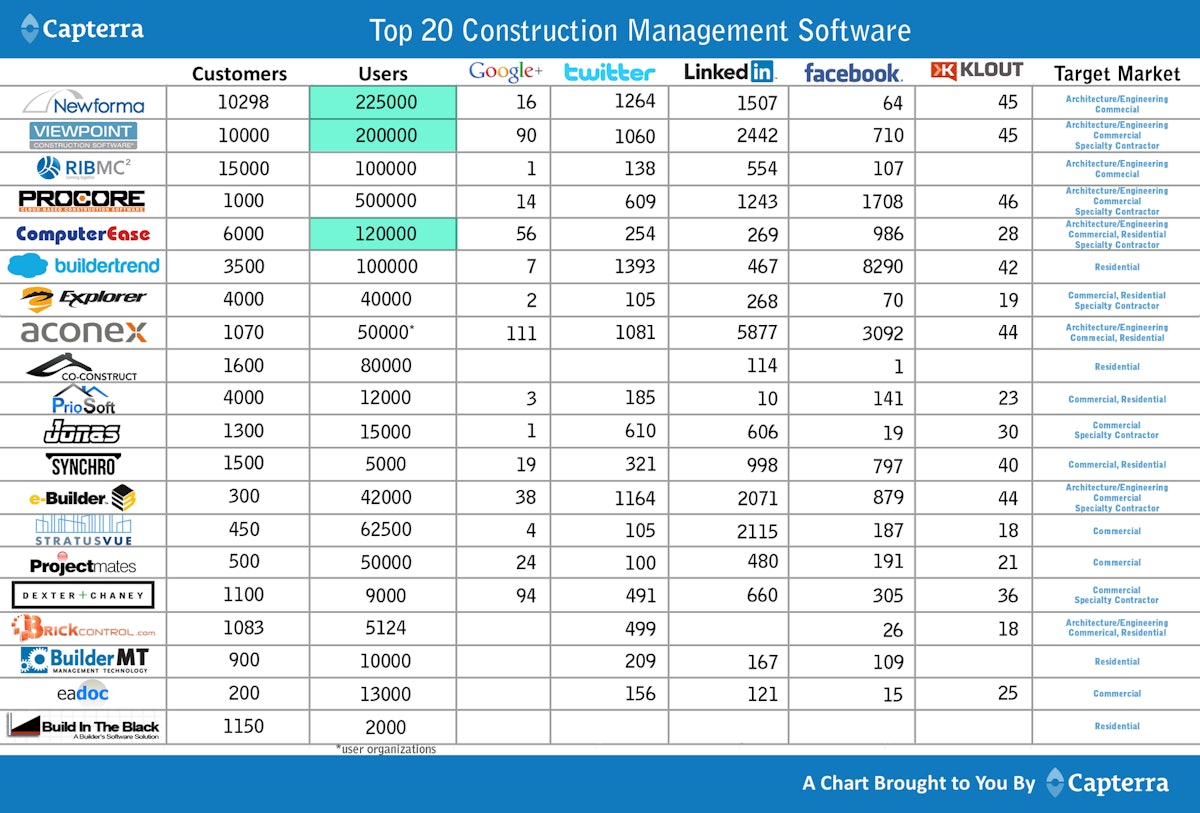Select the Twitter bird column icon
The height and width of the screenshot is (813, 1200).
tap(610, 72)
